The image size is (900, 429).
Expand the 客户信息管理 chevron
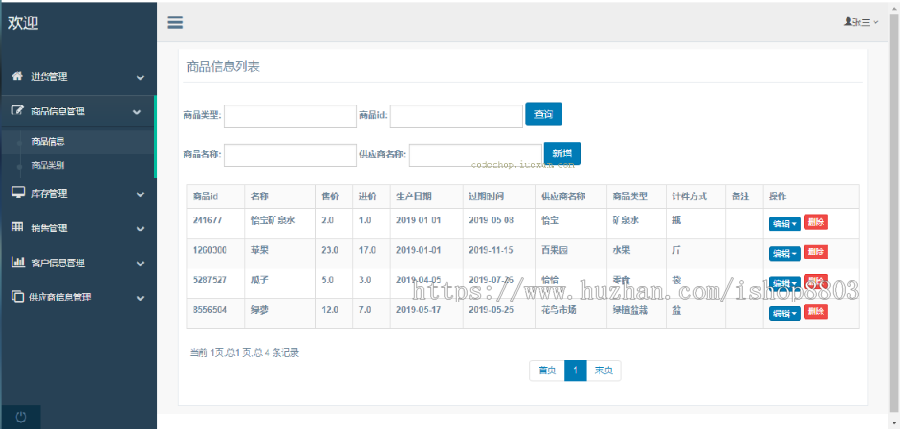tap(140, 264)
